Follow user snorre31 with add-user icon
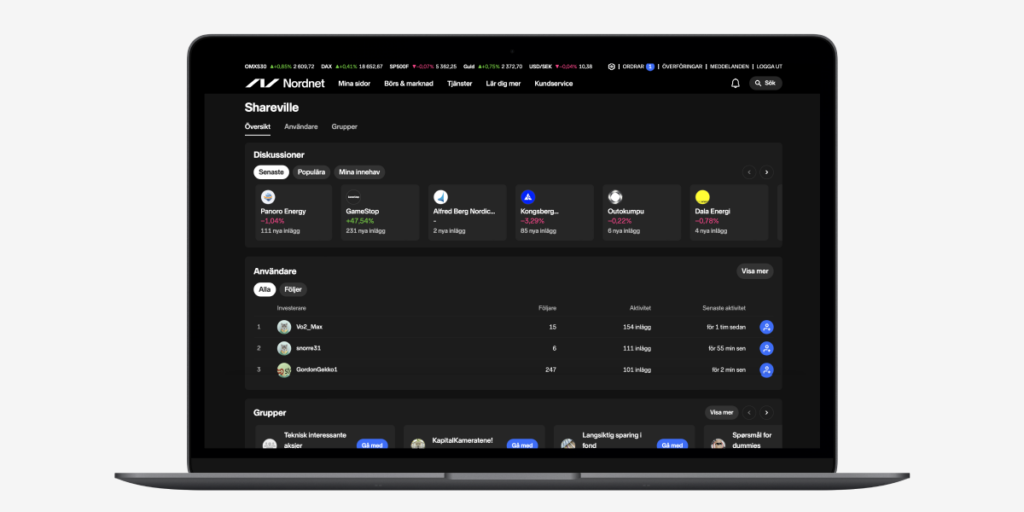 click(767, 349)
